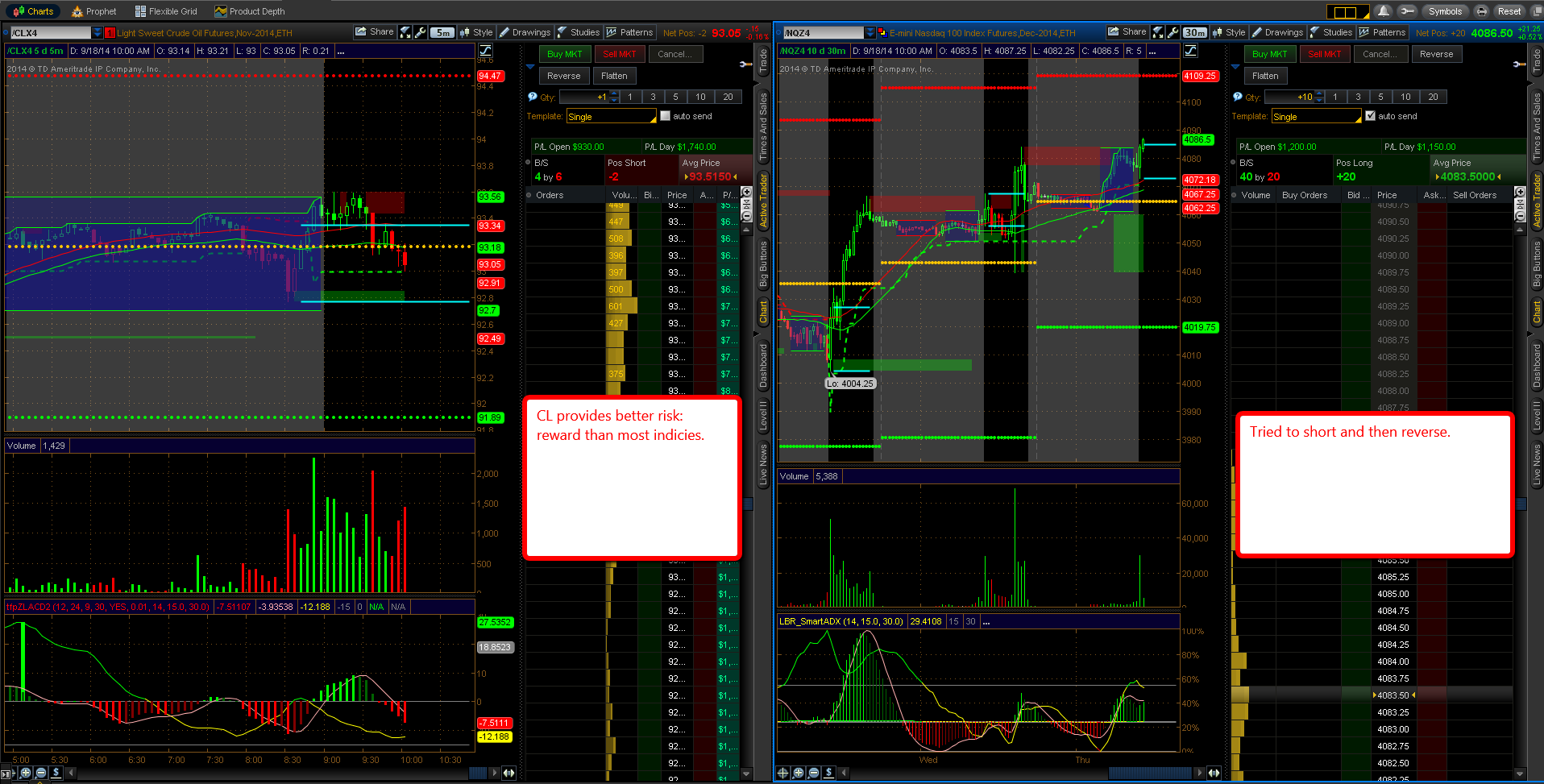Click Reverse in the CL trader panel
Screen dimensions: 1544x784
click(x=563, y=76)
